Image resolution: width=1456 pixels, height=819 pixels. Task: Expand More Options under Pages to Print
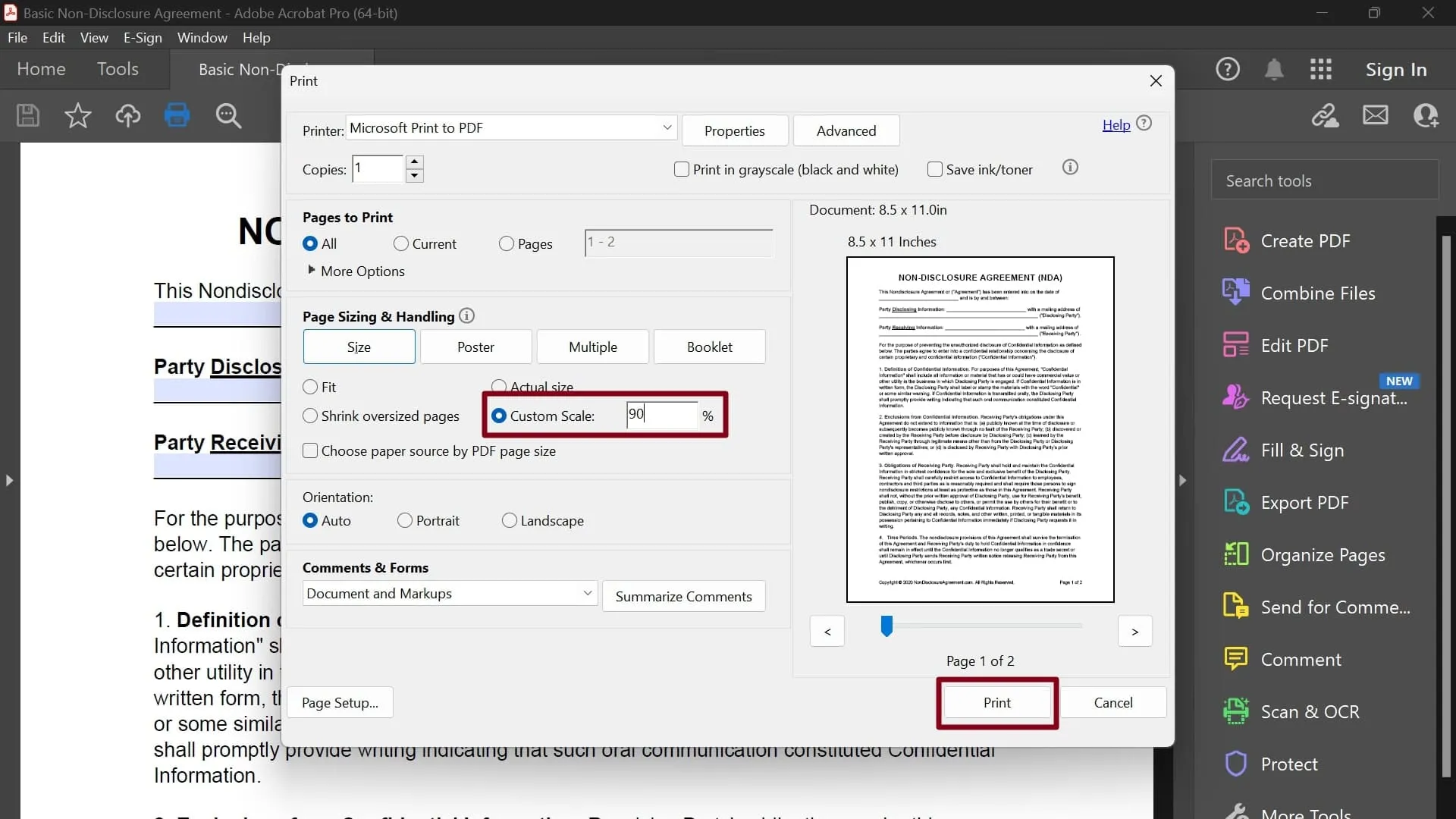[x=356, y=271]
